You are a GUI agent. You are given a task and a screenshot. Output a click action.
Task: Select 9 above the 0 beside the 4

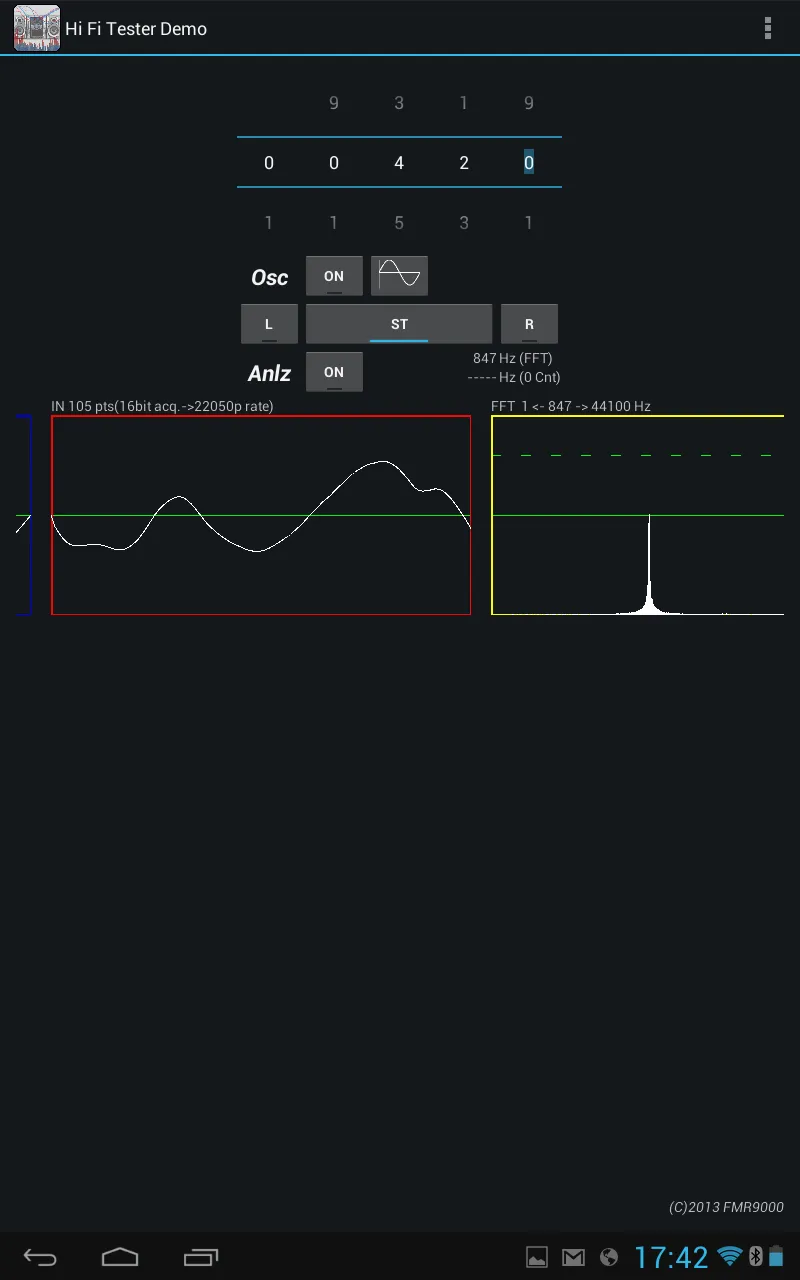coord(334,102)
